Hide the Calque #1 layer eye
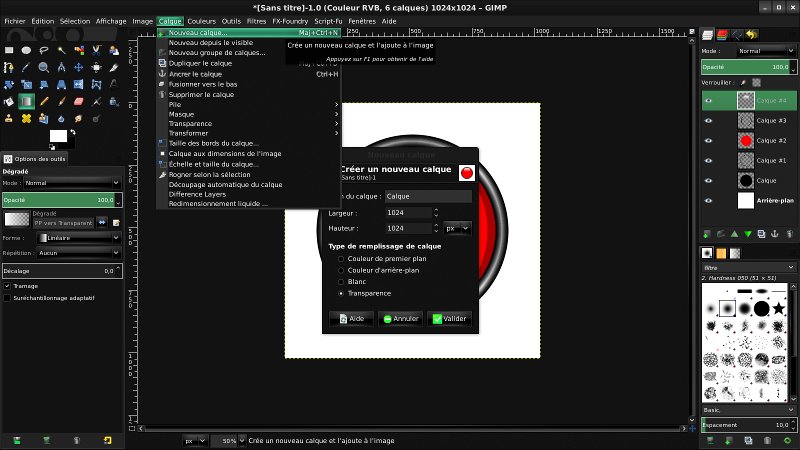Viewport: 800px width, 450px height. point(708,160)
